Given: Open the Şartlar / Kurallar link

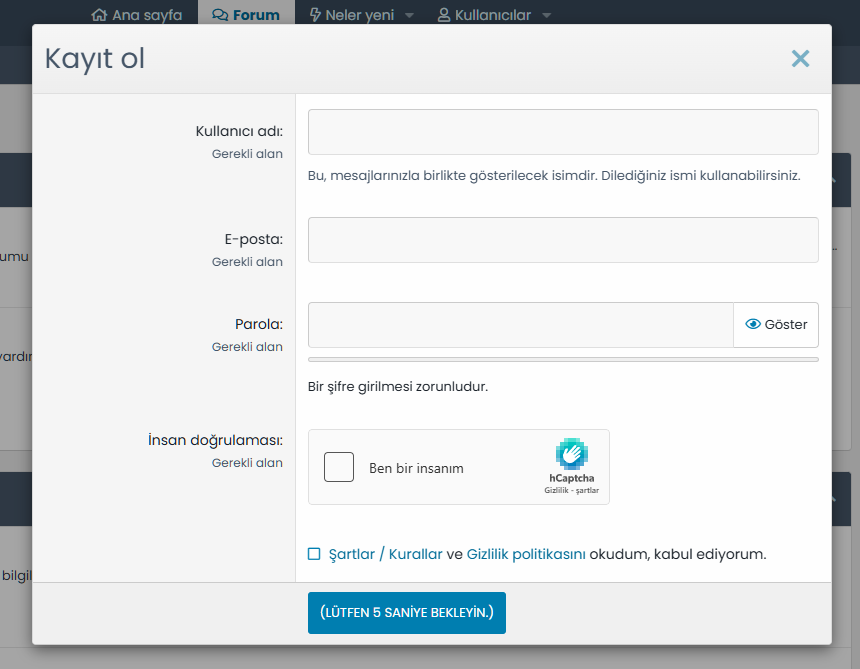Looking at the screenshot, I should pos(385,554).
